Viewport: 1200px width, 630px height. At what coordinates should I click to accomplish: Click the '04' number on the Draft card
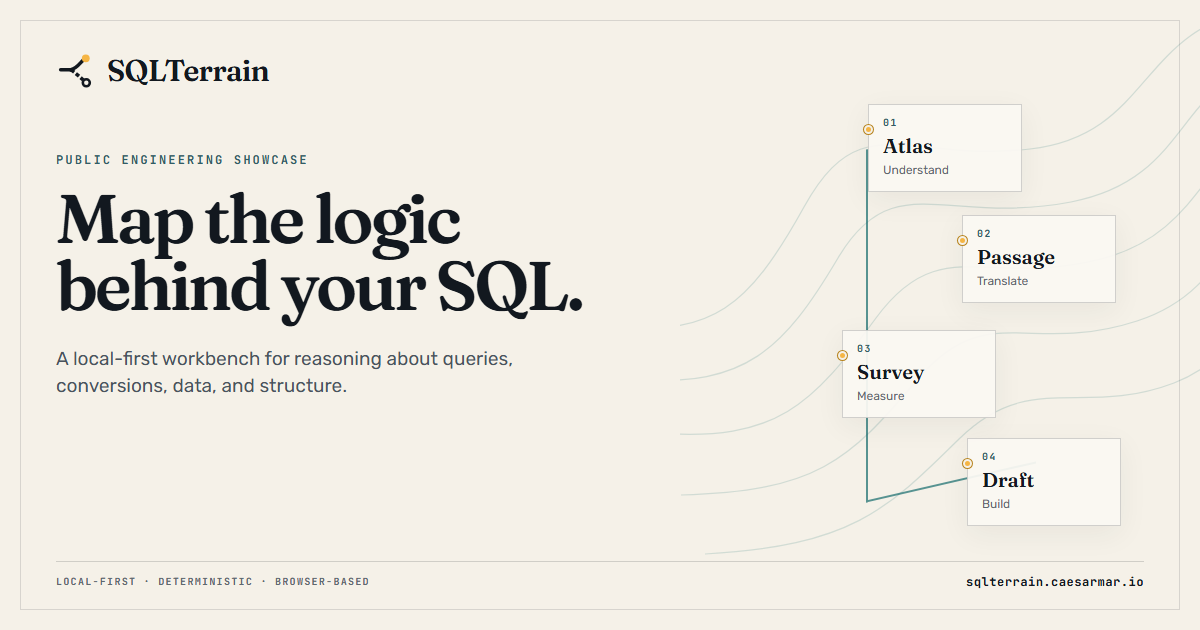989,457
